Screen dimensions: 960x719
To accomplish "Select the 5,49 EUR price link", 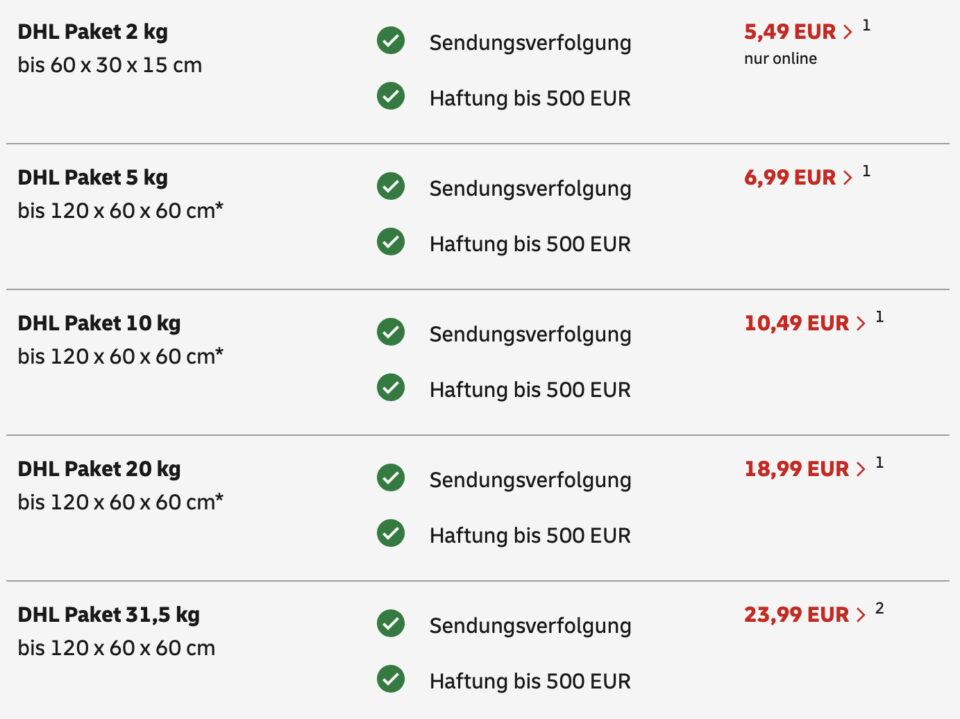I will pos(797,32).
